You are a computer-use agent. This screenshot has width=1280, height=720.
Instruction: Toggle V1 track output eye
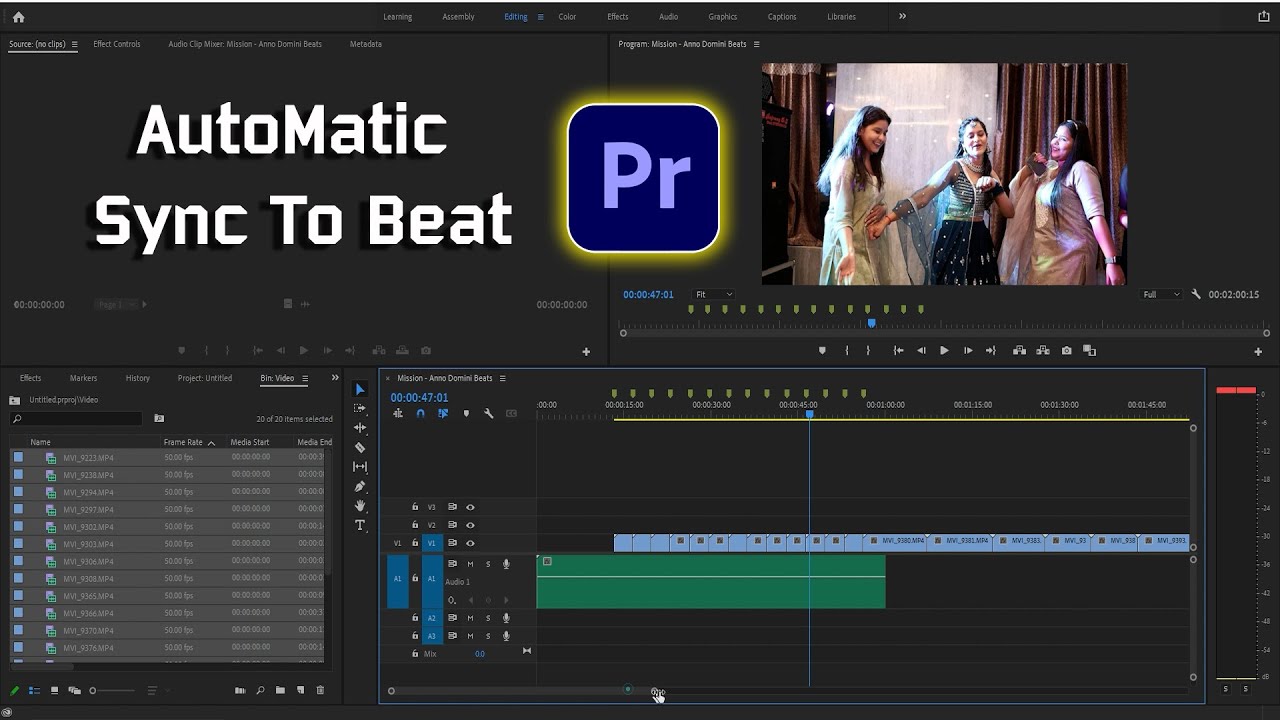470,543
